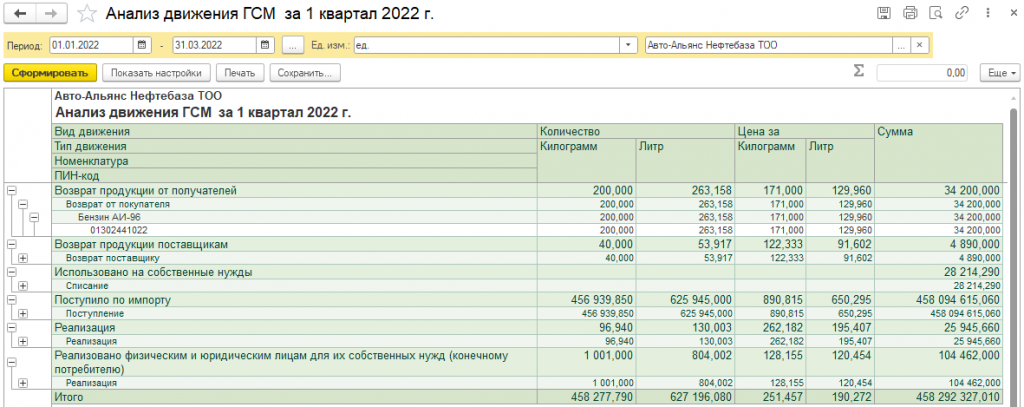
Task: Click the back navigation arrow
Action: (20, 14)
